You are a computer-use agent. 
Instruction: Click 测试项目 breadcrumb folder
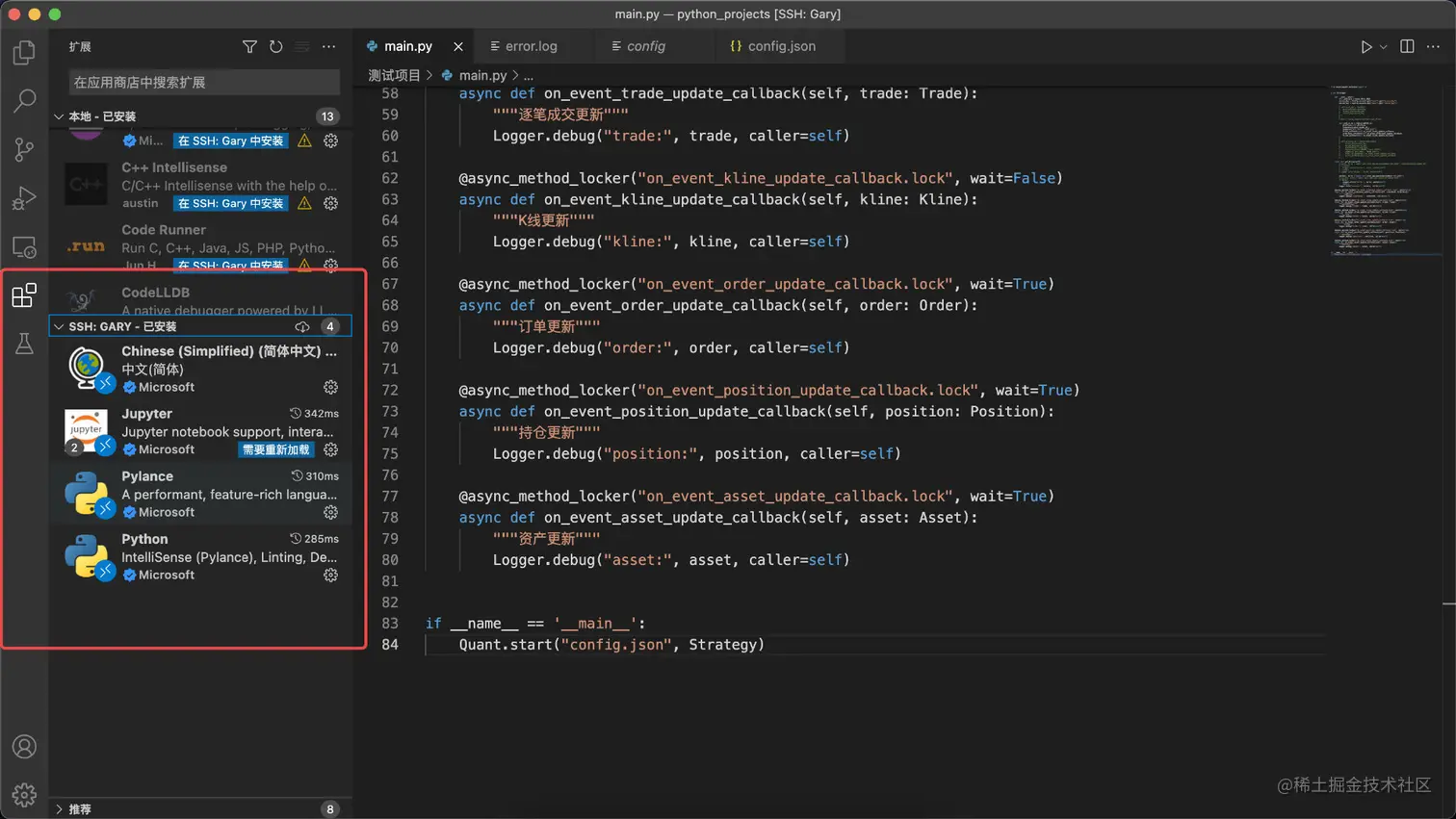click(394, 75)
